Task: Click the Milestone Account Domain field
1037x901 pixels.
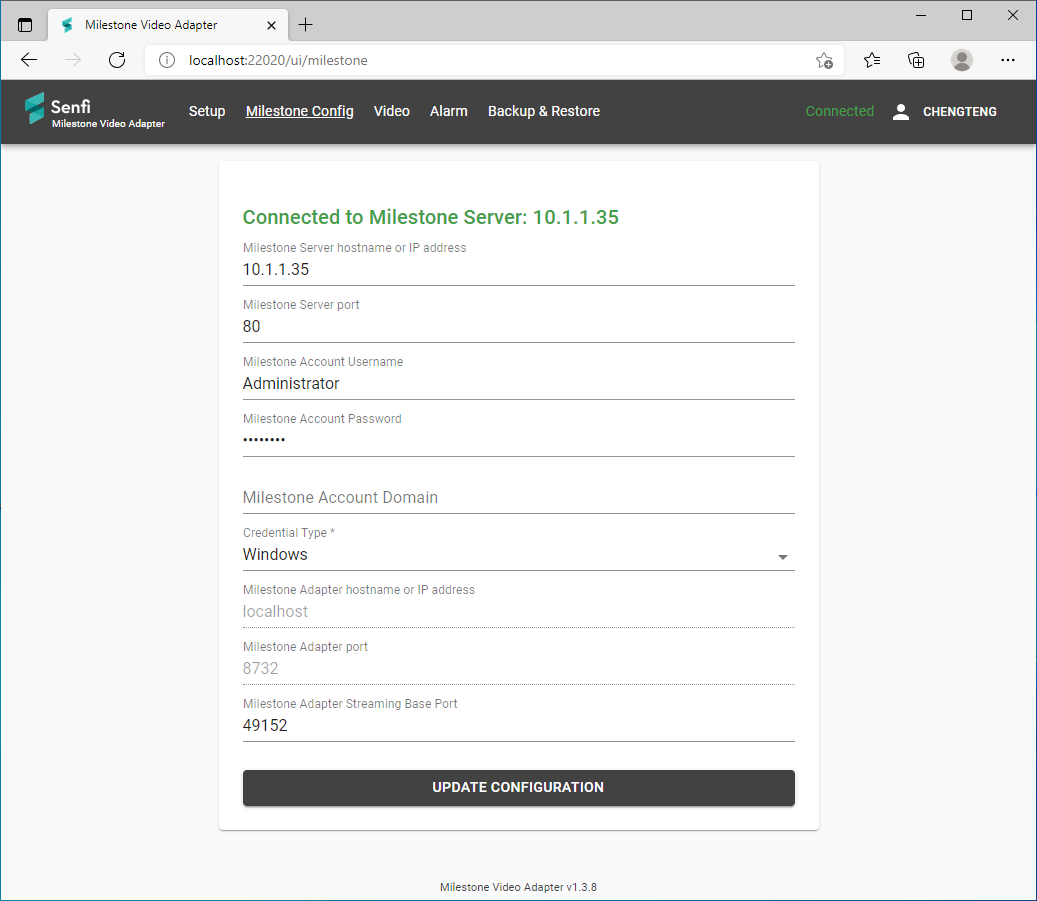Action: click(518, 497)
